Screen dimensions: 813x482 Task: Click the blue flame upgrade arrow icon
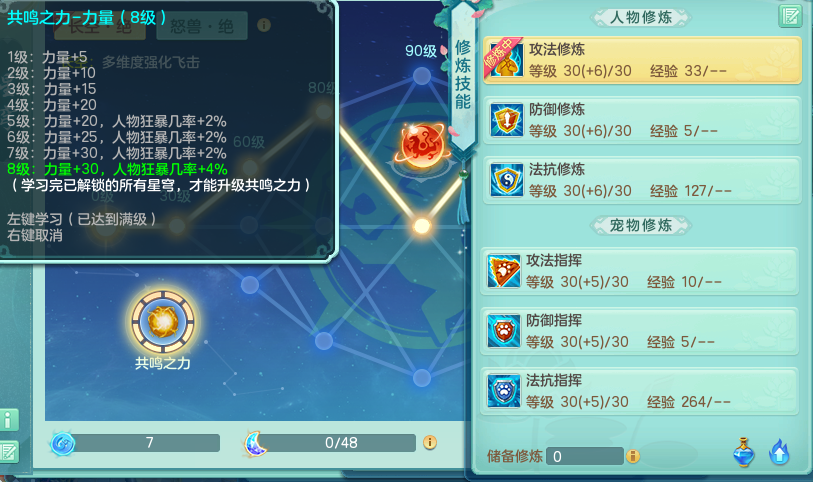pyautogui.click(x=779, y=452)
